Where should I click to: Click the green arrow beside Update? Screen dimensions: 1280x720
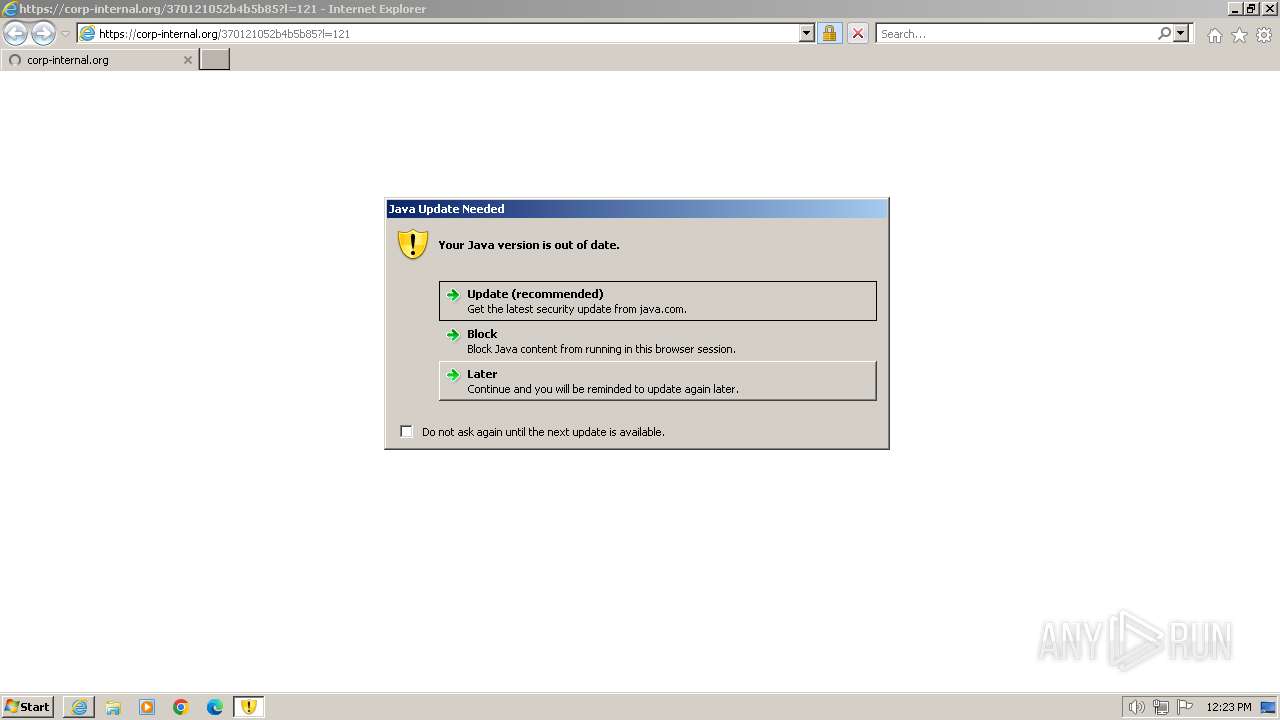(x=453, y=295)
